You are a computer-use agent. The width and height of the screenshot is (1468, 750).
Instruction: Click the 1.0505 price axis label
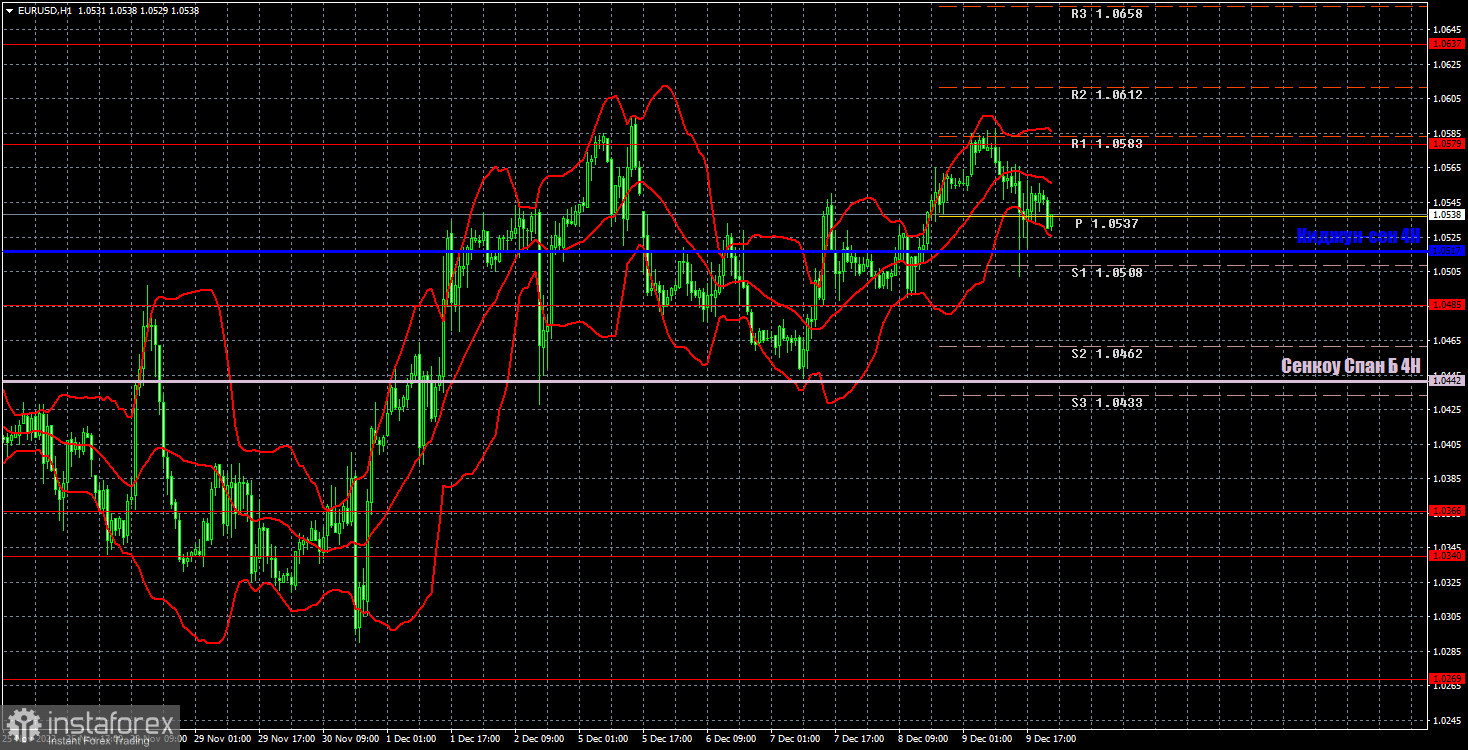[x=1447, y=272]
